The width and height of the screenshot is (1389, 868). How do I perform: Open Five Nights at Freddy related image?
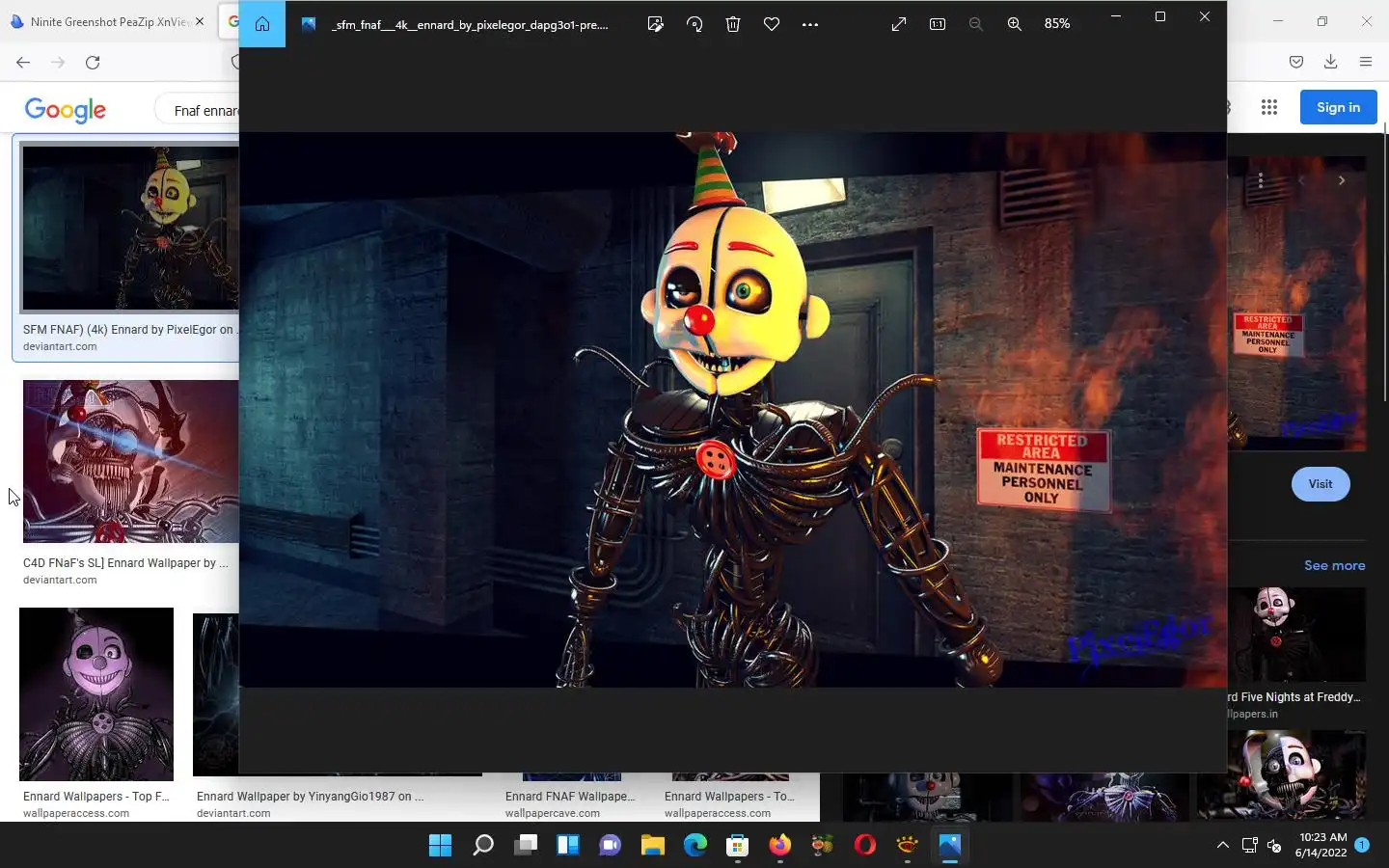[1296, 635]
